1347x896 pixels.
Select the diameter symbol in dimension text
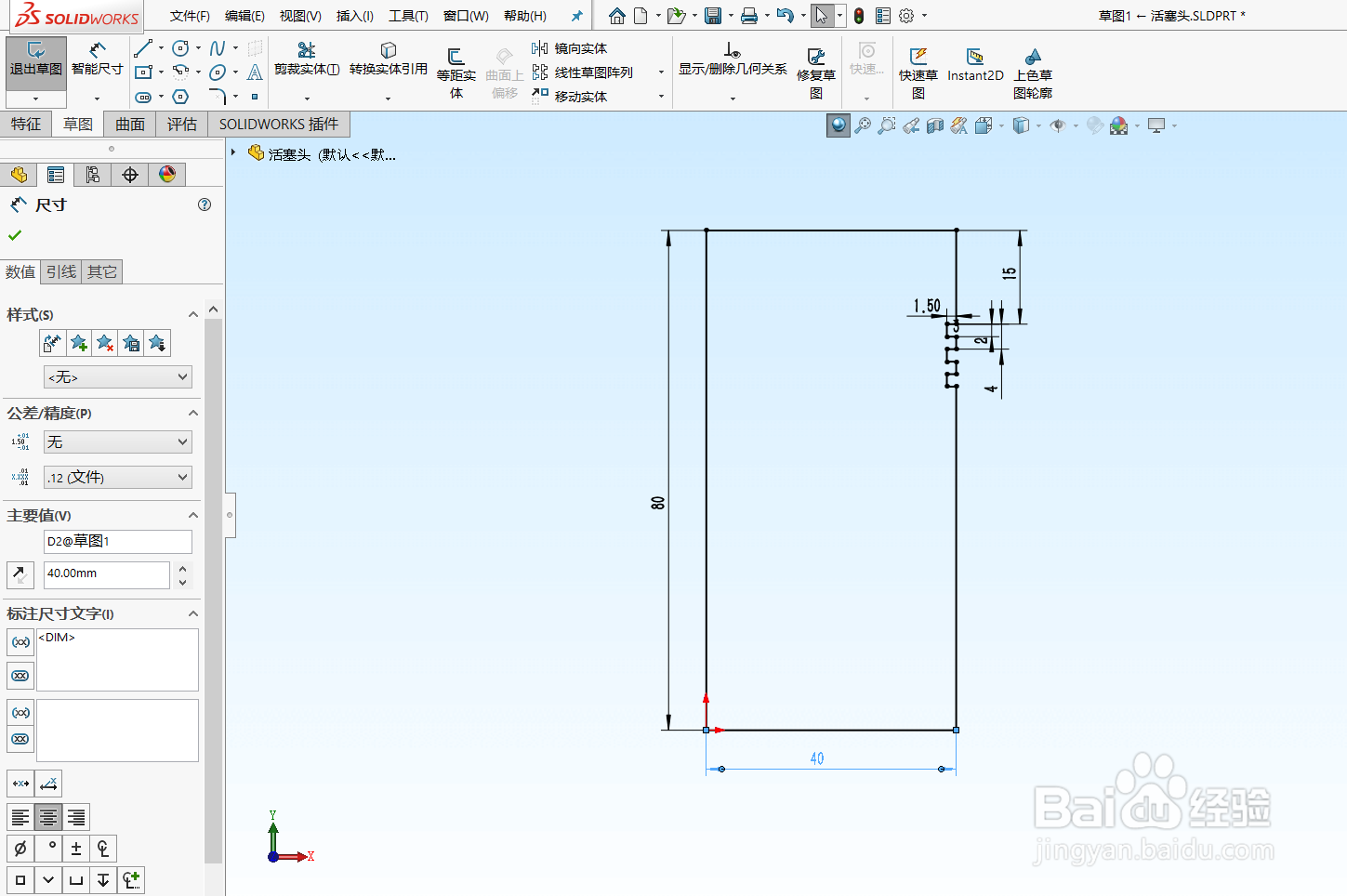pos(20,848)
